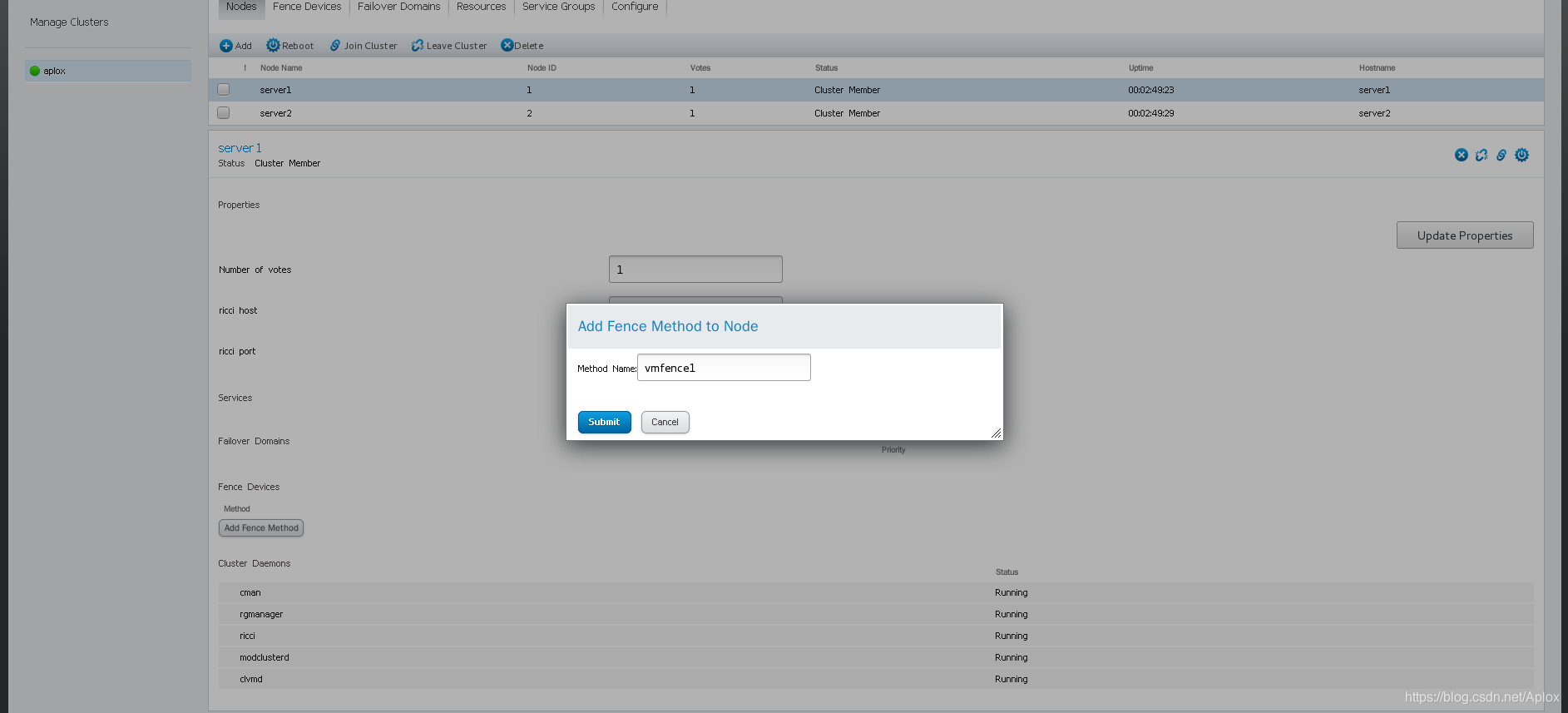
Task: Click server2 in Node Name column
Action: 275,113
